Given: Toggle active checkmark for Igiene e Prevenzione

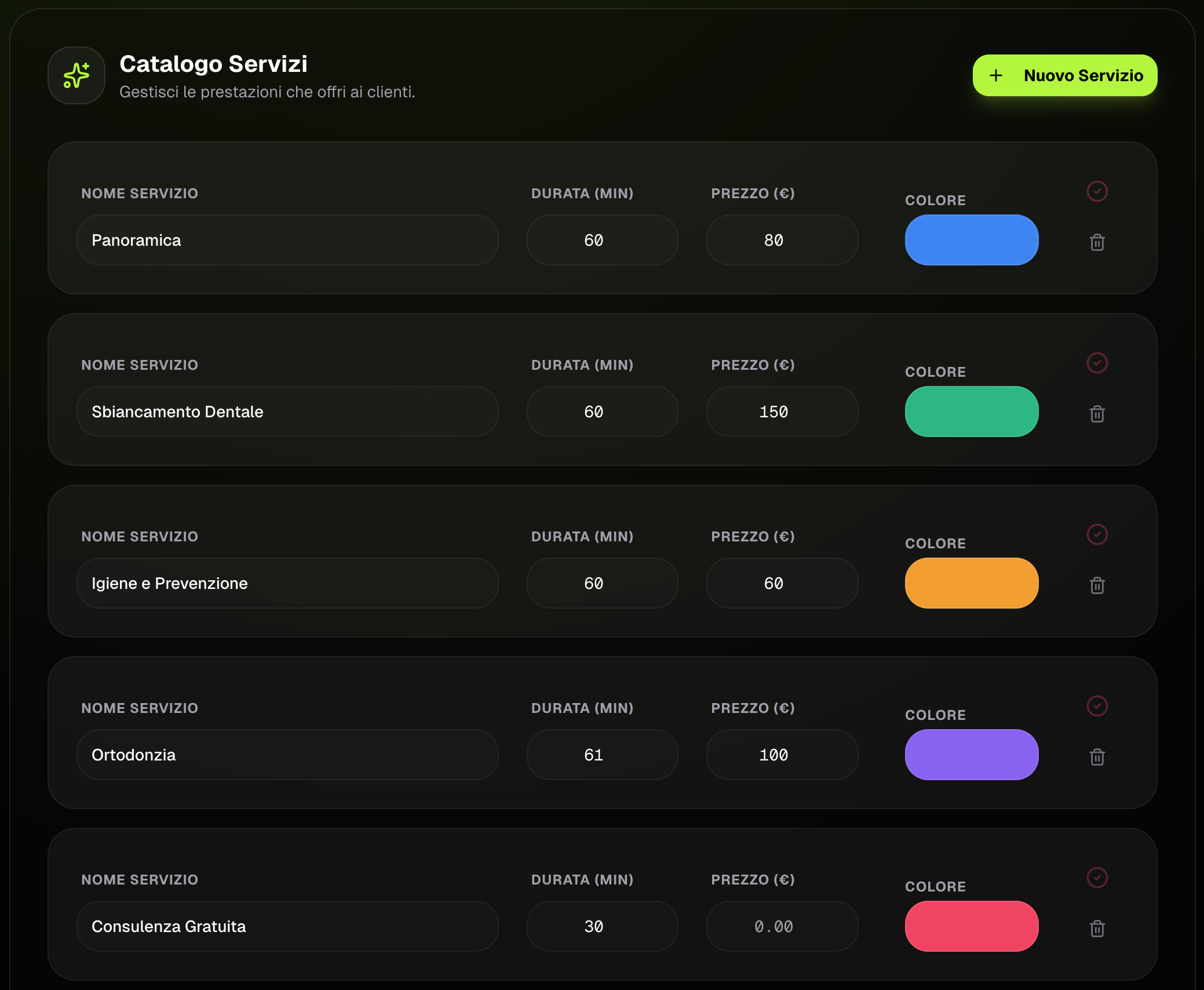Looking at the screenshot, I should coord(1097,534).
